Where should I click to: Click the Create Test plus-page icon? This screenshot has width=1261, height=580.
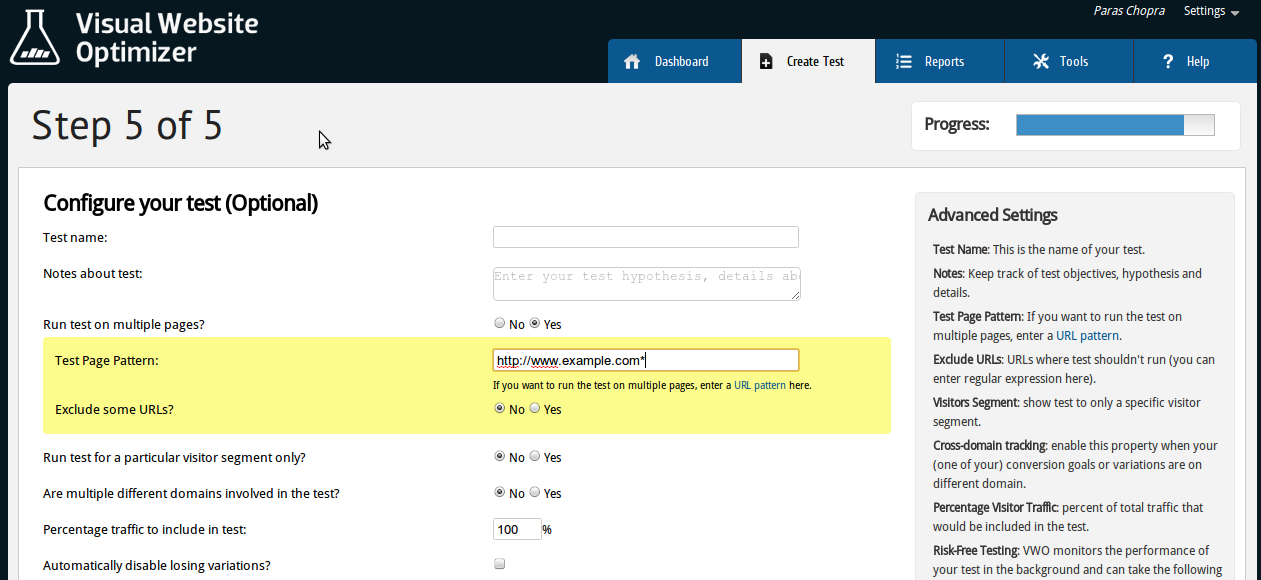click(x=766, y=61)
